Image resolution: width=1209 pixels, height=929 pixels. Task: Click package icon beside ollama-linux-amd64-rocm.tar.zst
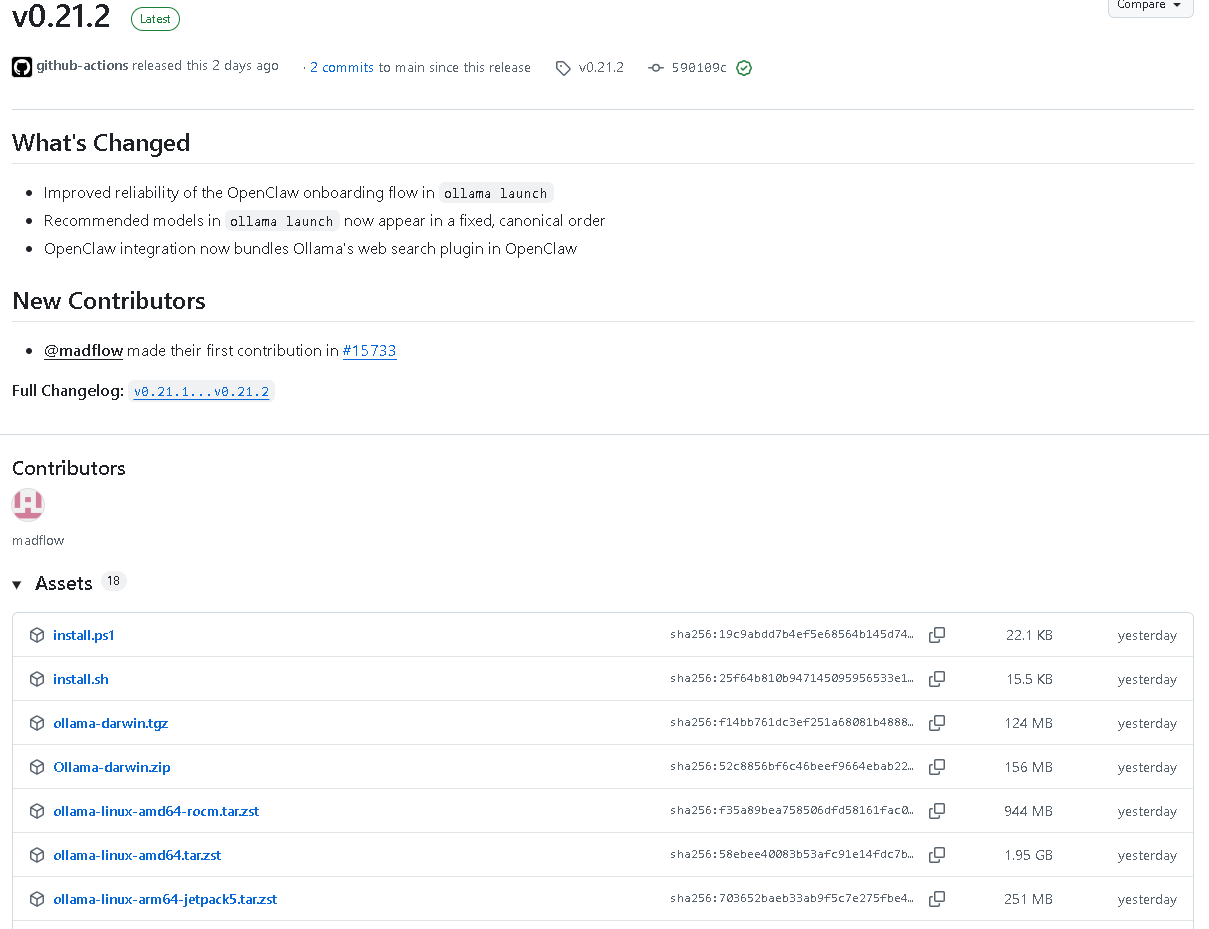[x=37, y=811]
